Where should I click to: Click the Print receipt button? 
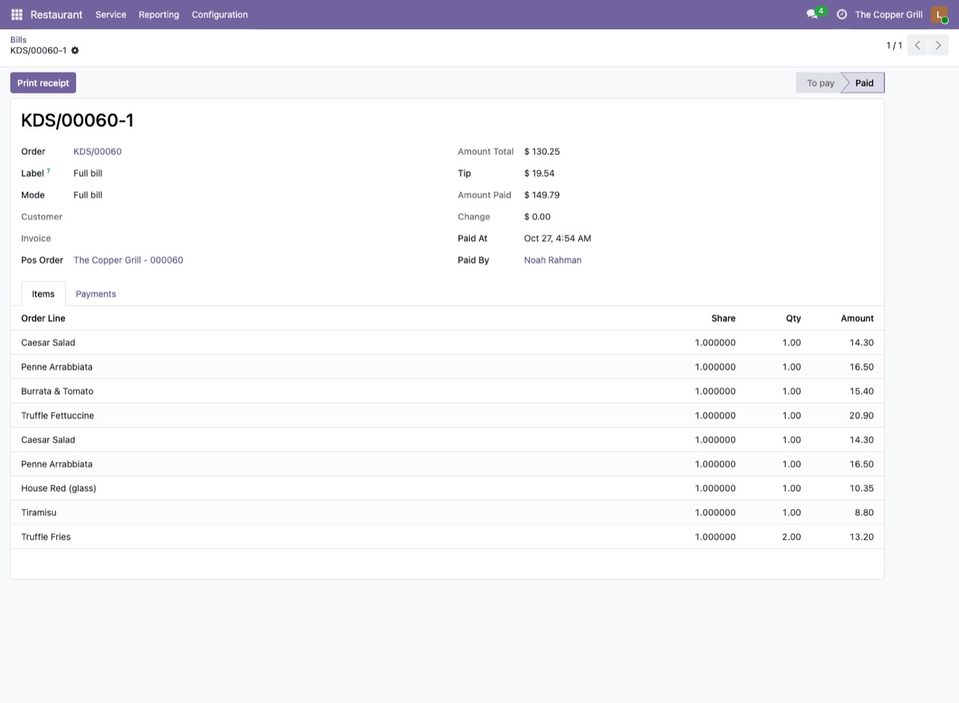[x=43, y=83]
